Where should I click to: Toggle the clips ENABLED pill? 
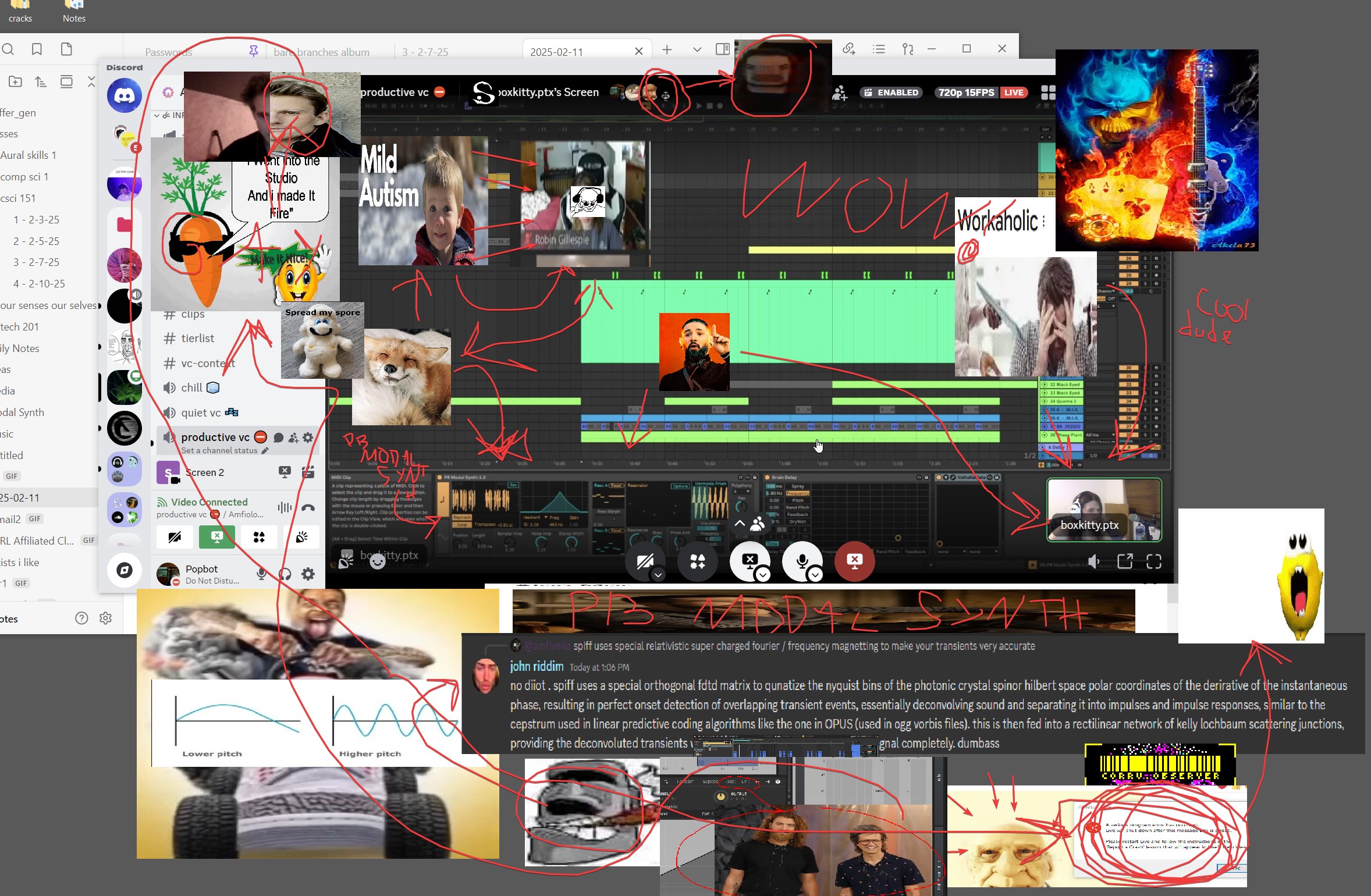coord(891,93)
